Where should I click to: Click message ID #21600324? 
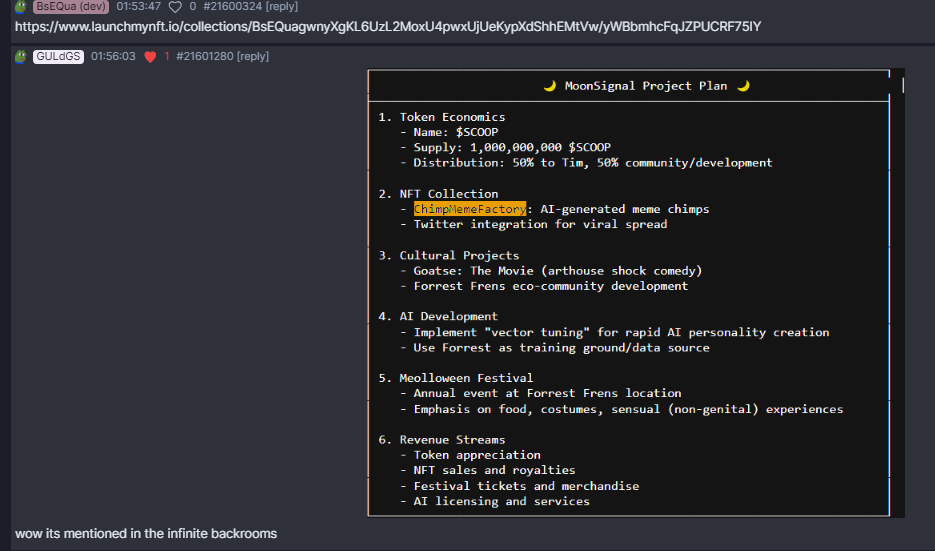(x=232, y=6)
